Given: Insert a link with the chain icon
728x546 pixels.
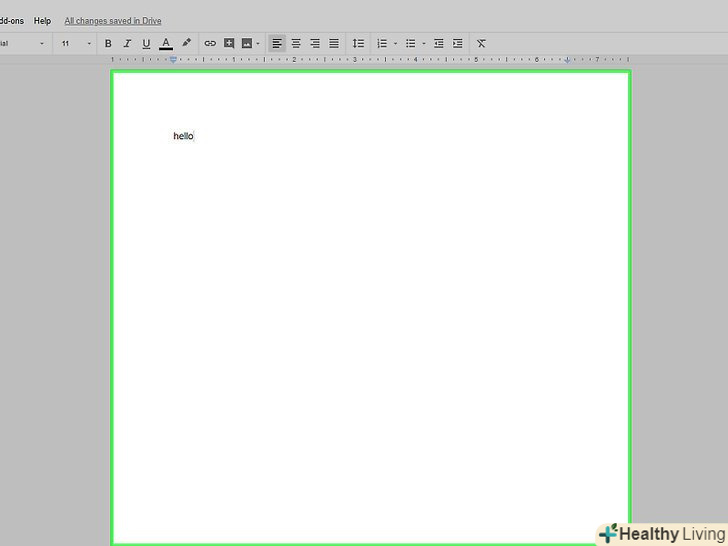Looking at the screenshot, I should tap(210, 44).
